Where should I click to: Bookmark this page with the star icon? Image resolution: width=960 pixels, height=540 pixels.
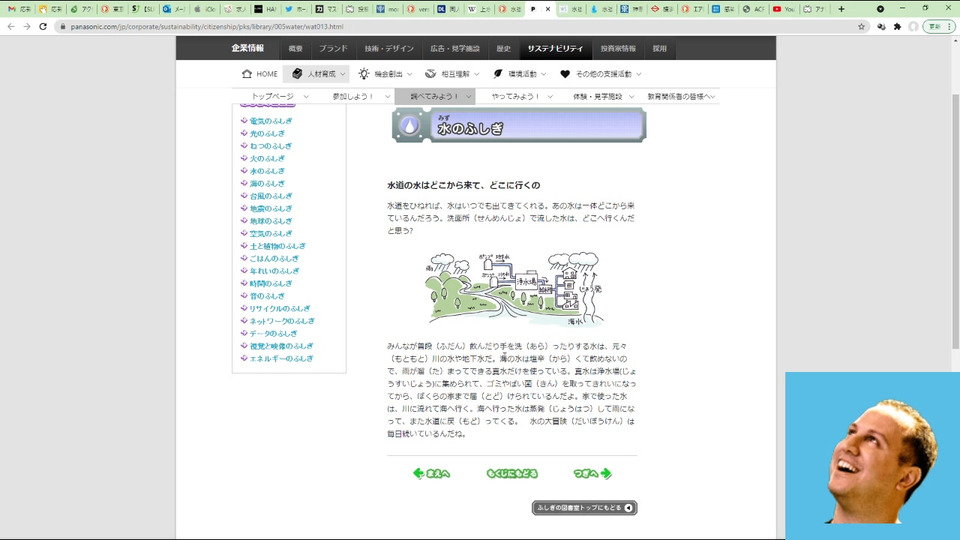tap(861, 26)
